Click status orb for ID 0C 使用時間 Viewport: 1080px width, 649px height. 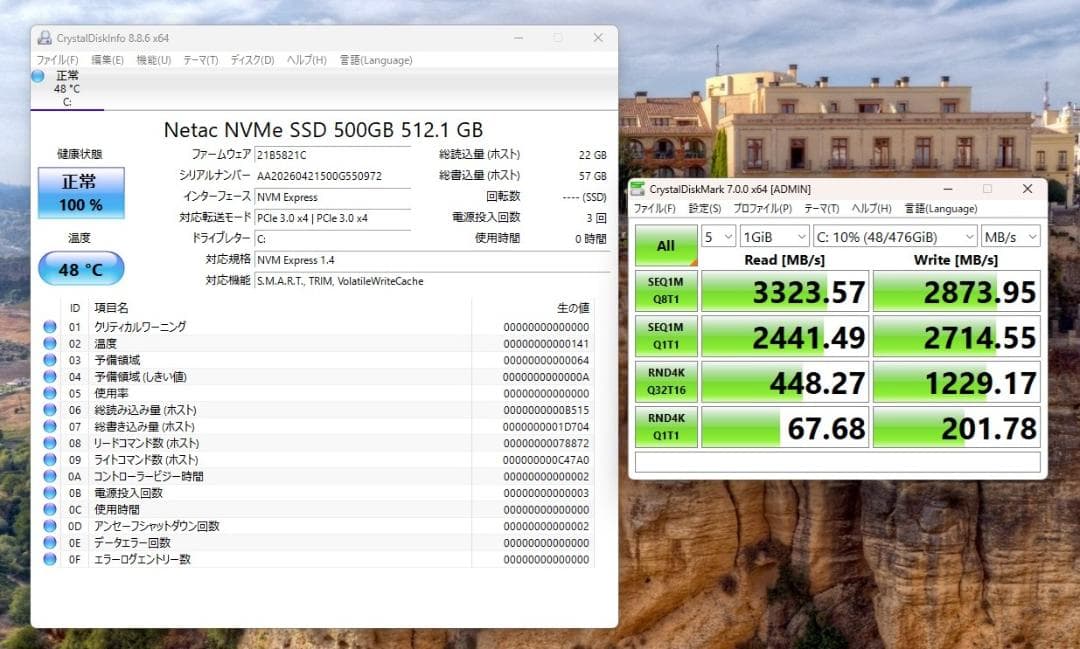(x=50, y=509)
